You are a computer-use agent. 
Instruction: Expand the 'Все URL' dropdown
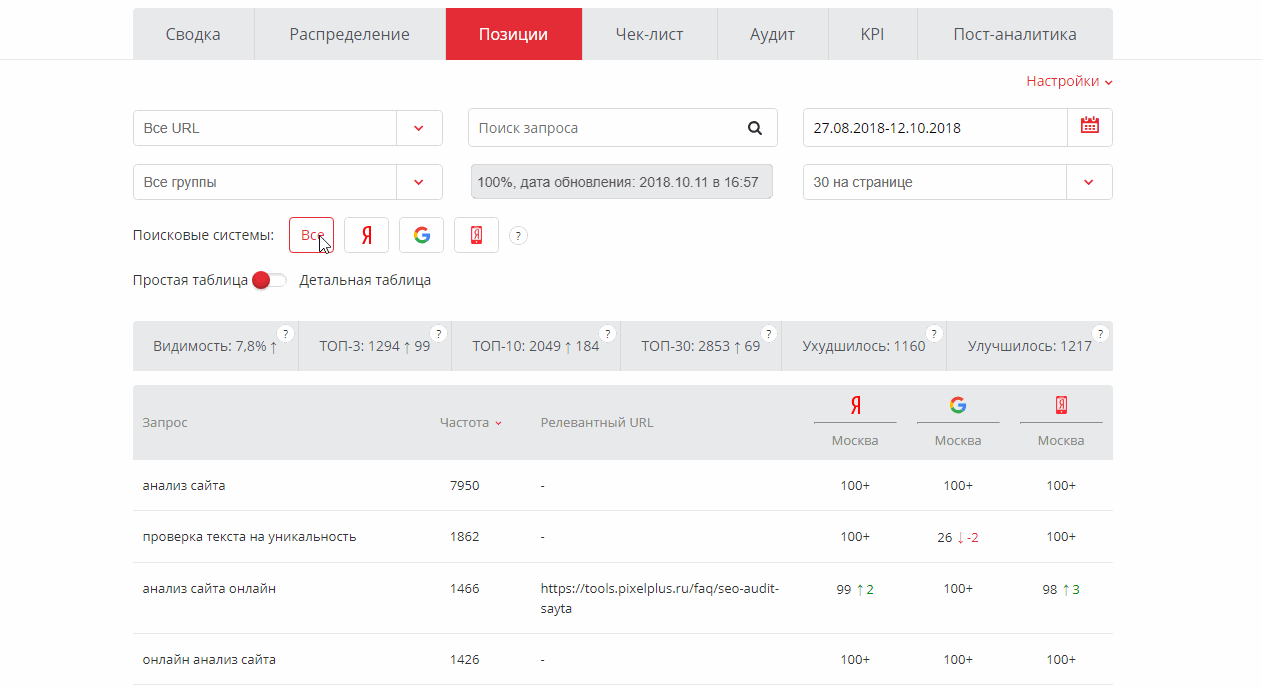click(x=419, y=128)
